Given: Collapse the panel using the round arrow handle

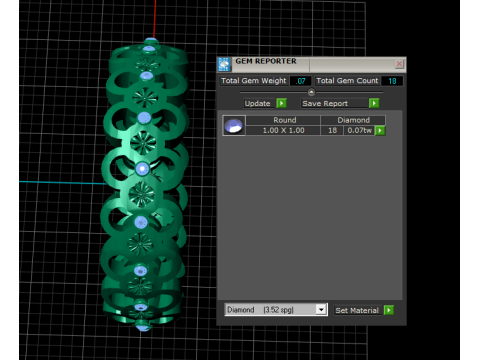Looking at the screenshot, I should pyautogui.click(x=311, y=92).
